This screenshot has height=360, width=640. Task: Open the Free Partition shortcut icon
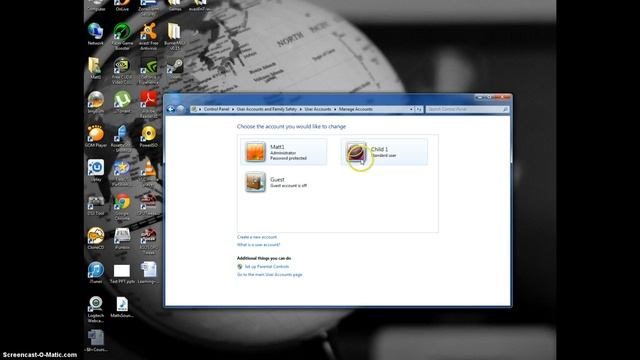pos(122,173)
